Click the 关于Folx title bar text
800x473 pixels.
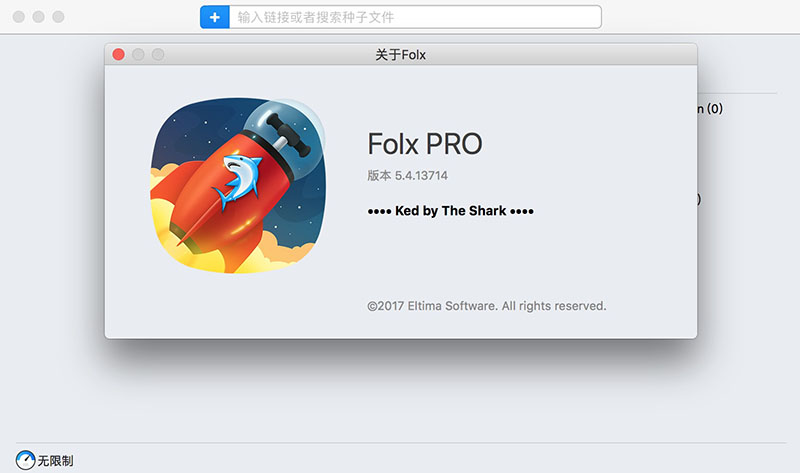coord(400,55)
